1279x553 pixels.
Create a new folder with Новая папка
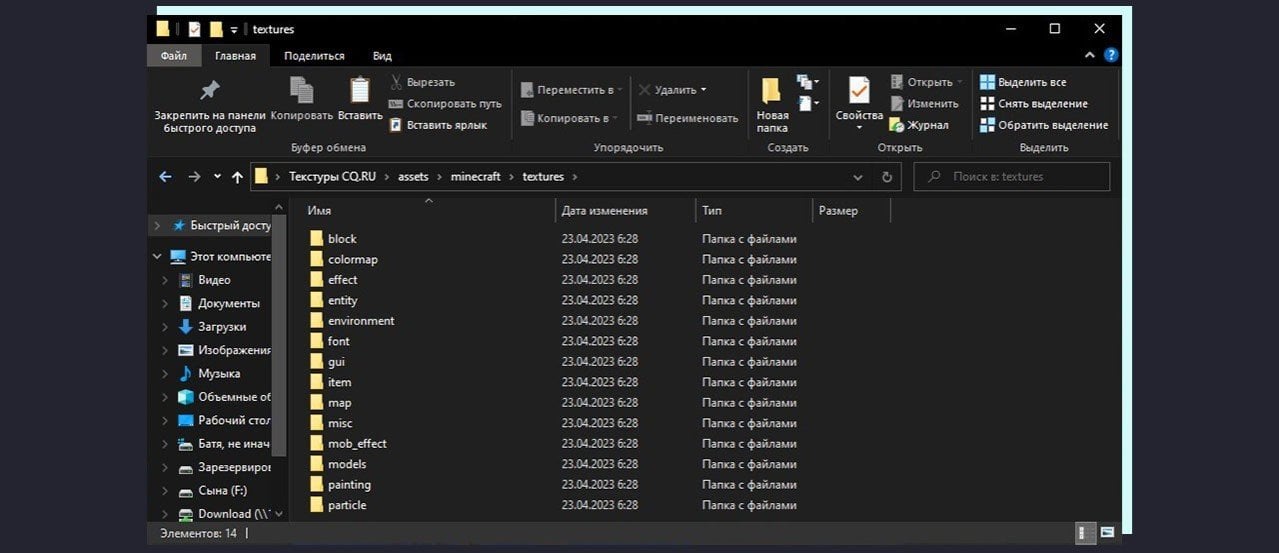pos(771,105)
